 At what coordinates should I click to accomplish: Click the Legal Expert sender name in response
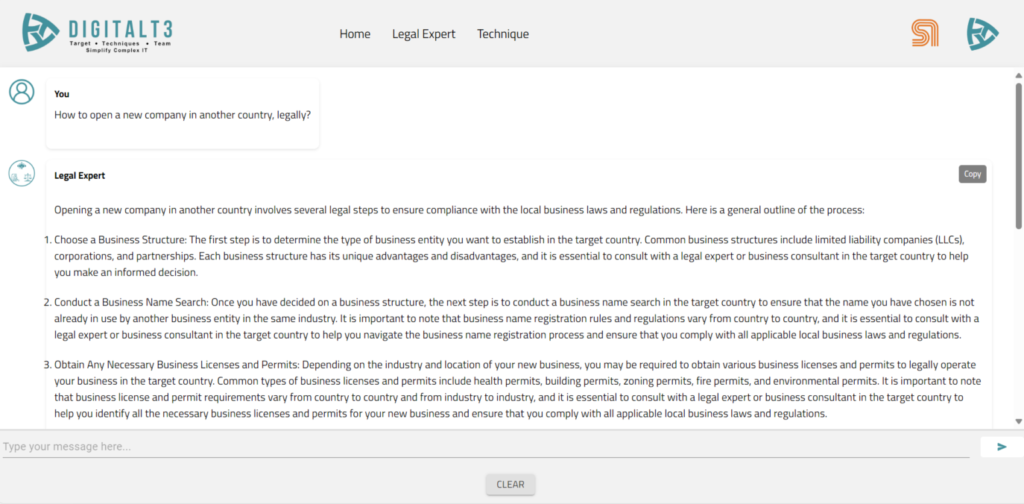click(80, 176)
